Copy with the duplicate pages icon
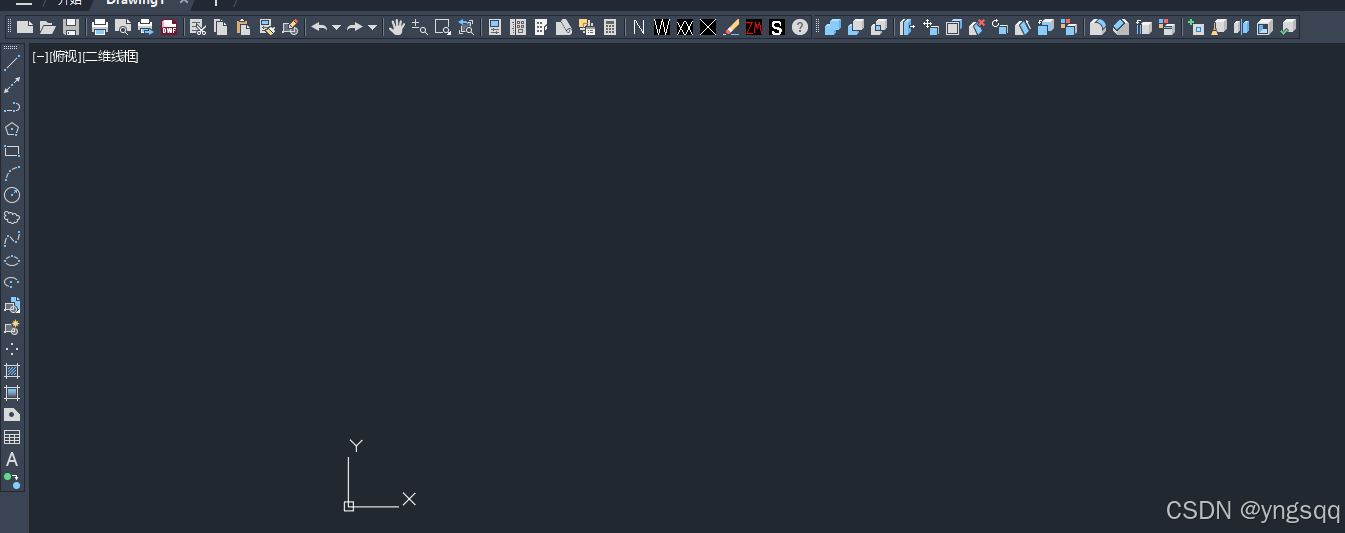Screen dimensions: 1345x533 [221, 27]
